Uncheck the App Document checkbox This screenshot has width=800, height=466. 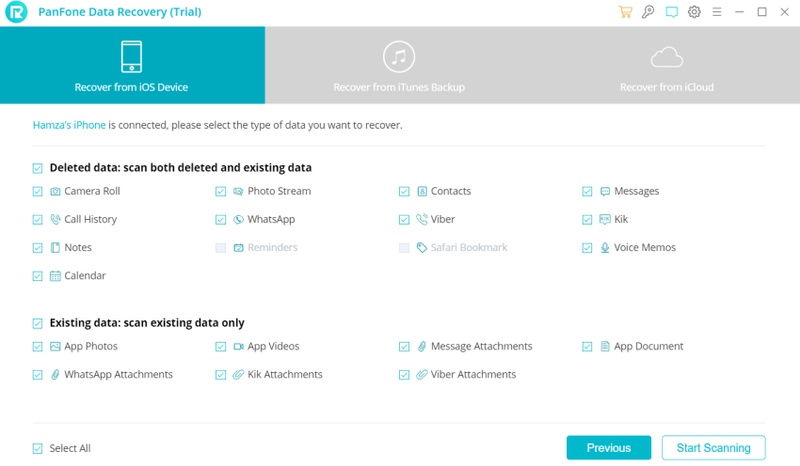tap(587, 347)
